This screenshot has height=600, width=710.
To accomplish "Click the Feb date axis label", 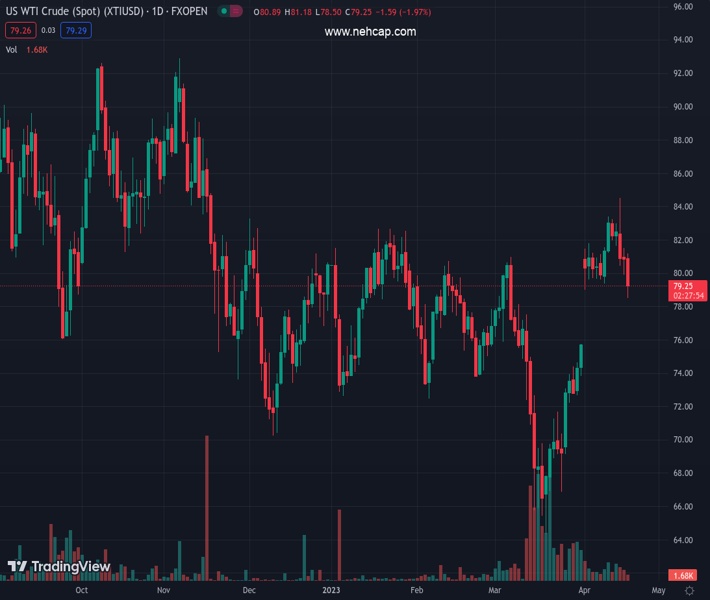I will pos(417,590).
